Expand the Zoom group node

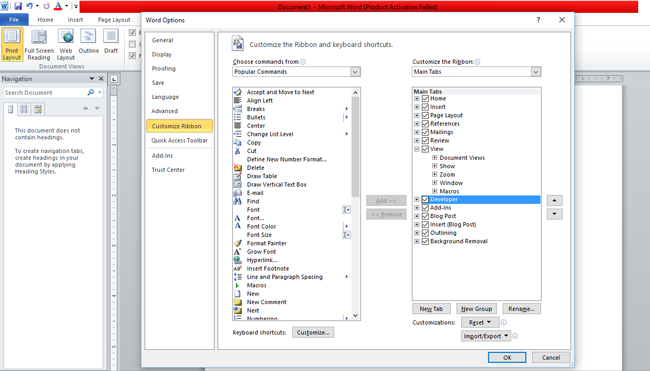pos(434,175)
